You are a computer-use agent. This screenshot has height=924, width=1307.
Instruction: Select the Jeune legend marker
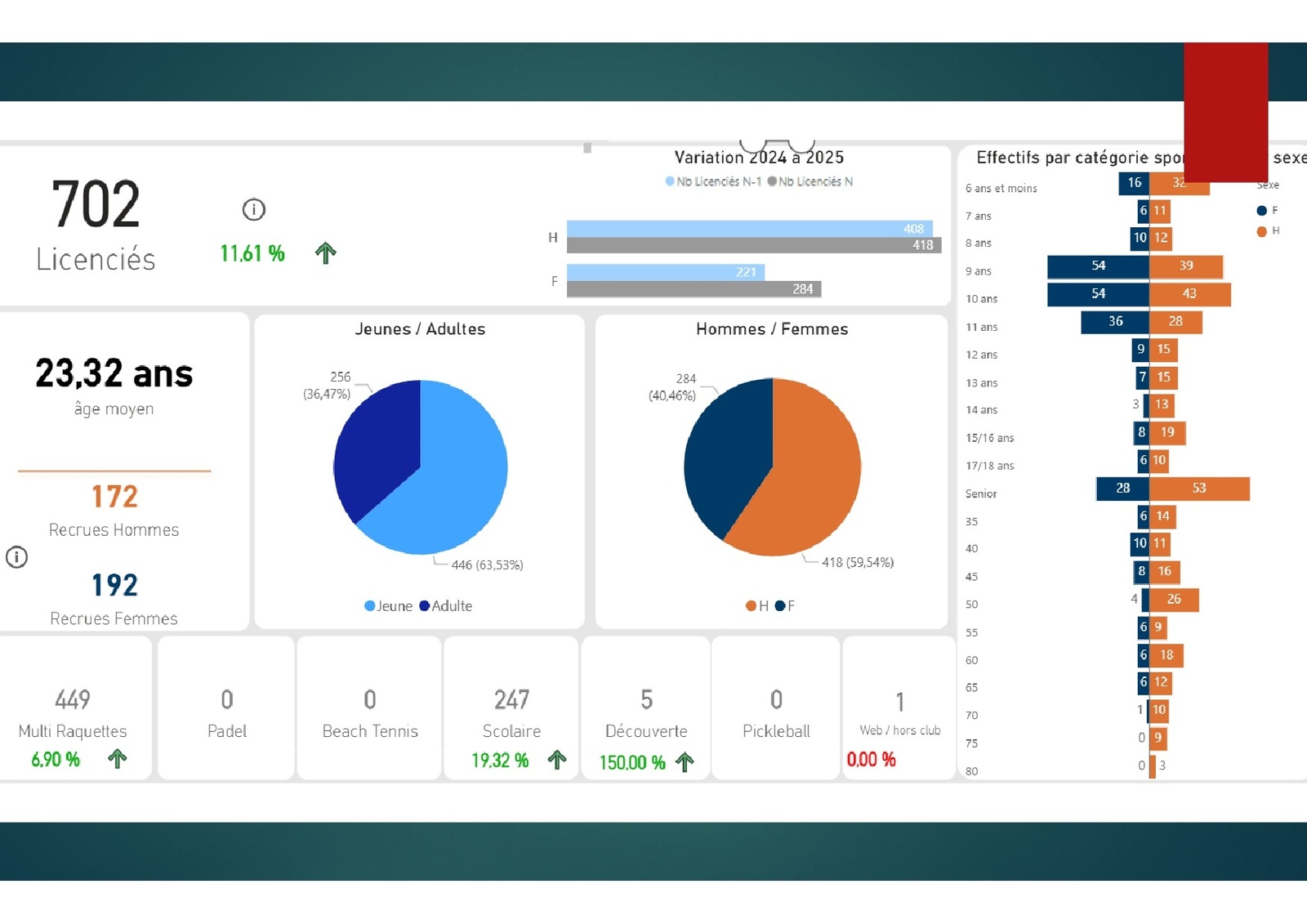tap(370, 606)
